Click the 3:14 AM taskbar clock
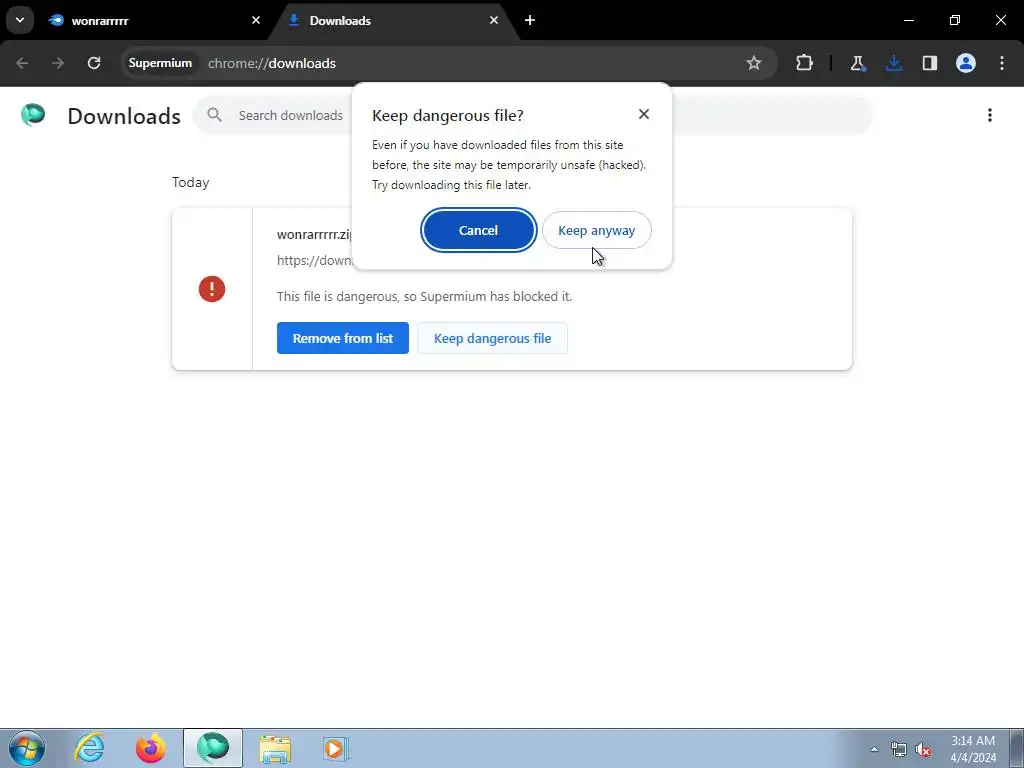The height and width of the screenshot is (768, 1024). [x=973, y=749]
